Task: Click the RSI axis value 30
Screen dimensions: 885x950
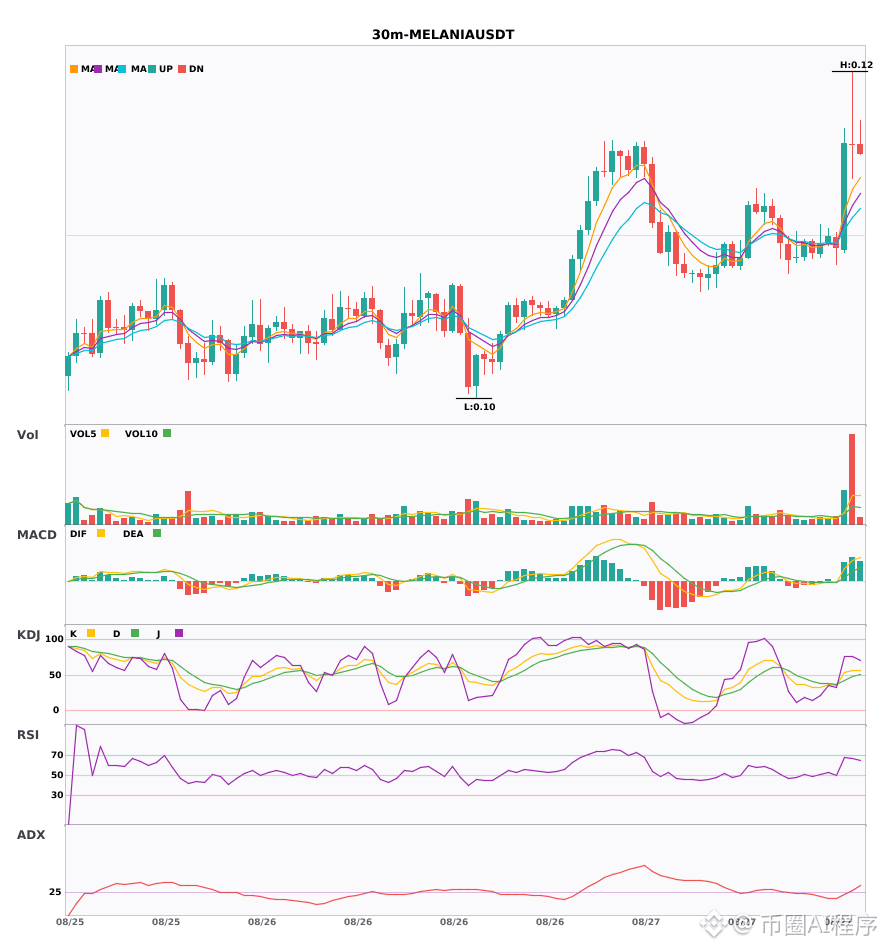Action: [57, 795]
